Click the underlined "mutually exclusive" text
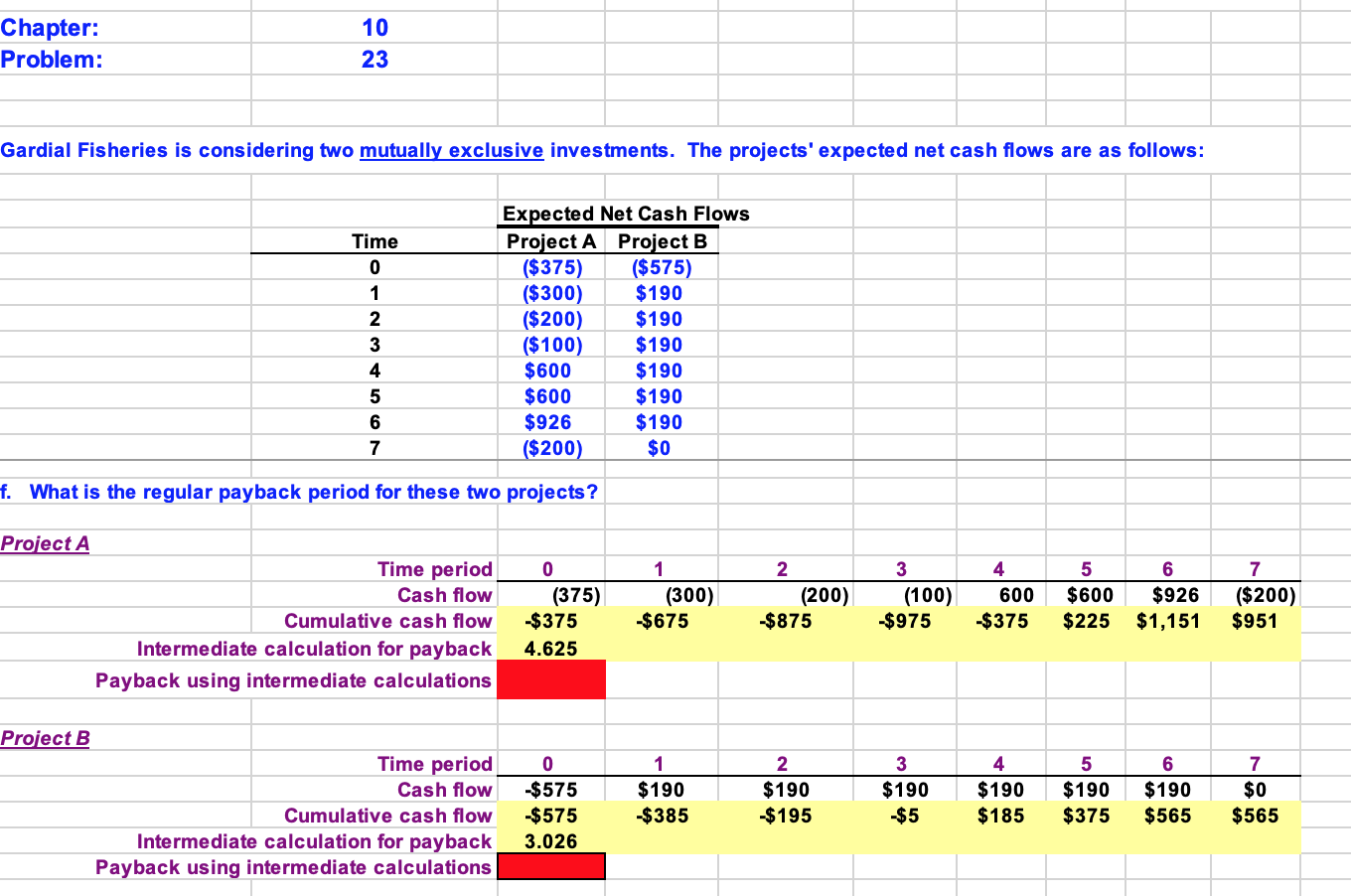 [x=453, y=150]
